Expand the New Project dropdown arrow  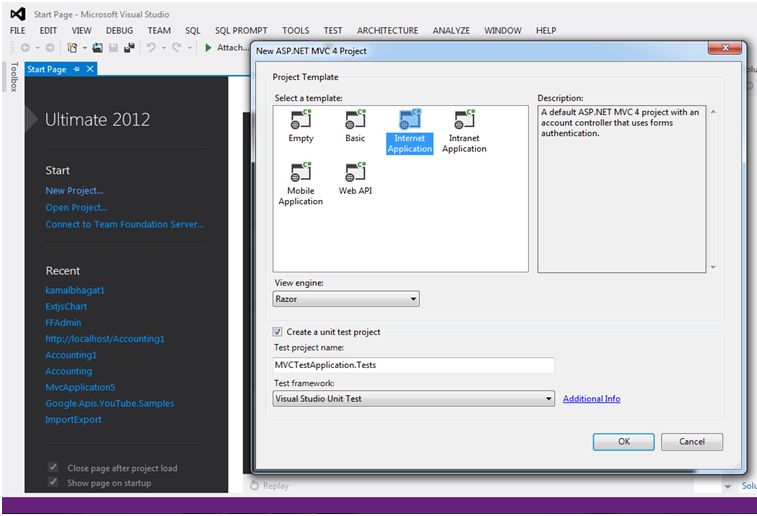[84, 48]
